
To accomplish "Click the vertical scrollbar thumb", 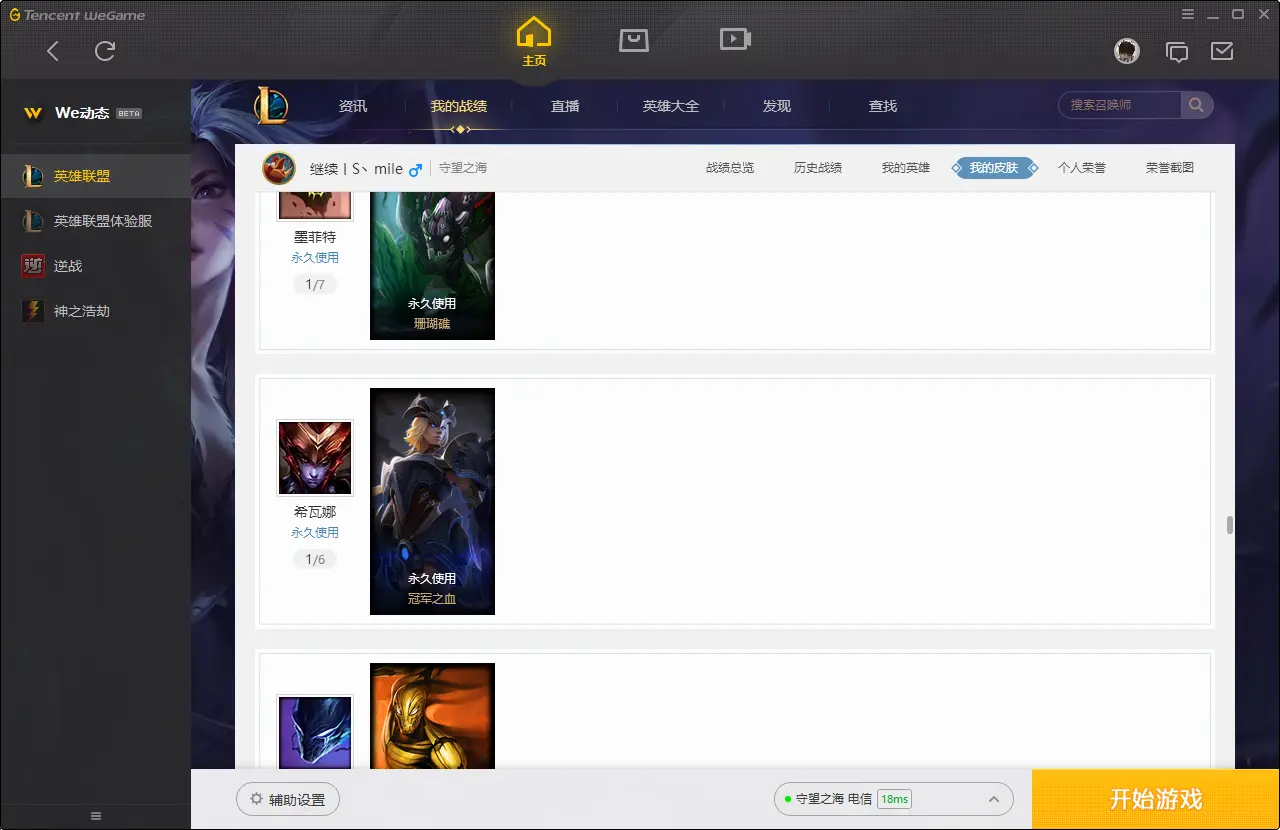I will pyautogui.click(x=1230, y=525).
